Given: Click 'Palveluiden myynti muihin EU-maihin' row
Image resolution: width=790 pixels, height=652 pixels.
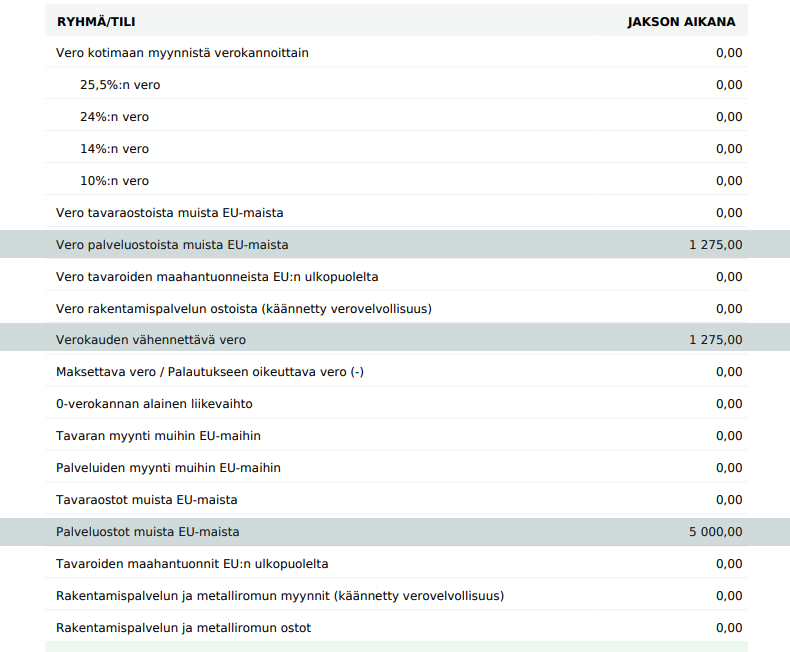Looking at the screenshot, I should click(168, 468).
